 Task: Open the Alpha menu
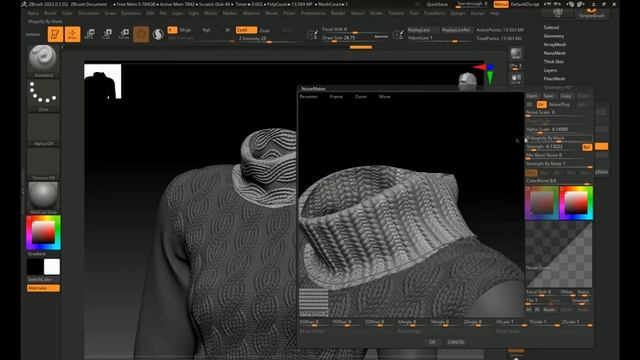pyautogui.click(x=33, y=13)
